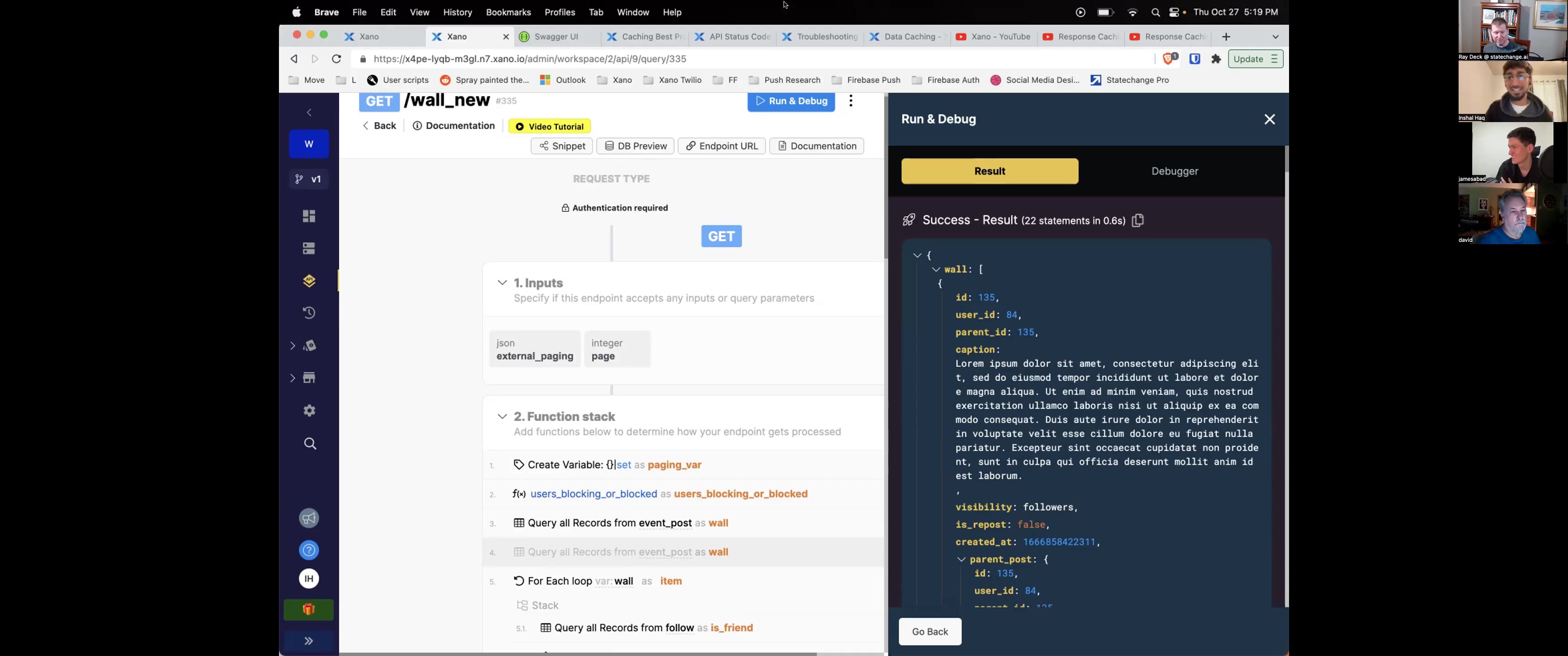Click the browser address bar URL

(x=530, y=59)
